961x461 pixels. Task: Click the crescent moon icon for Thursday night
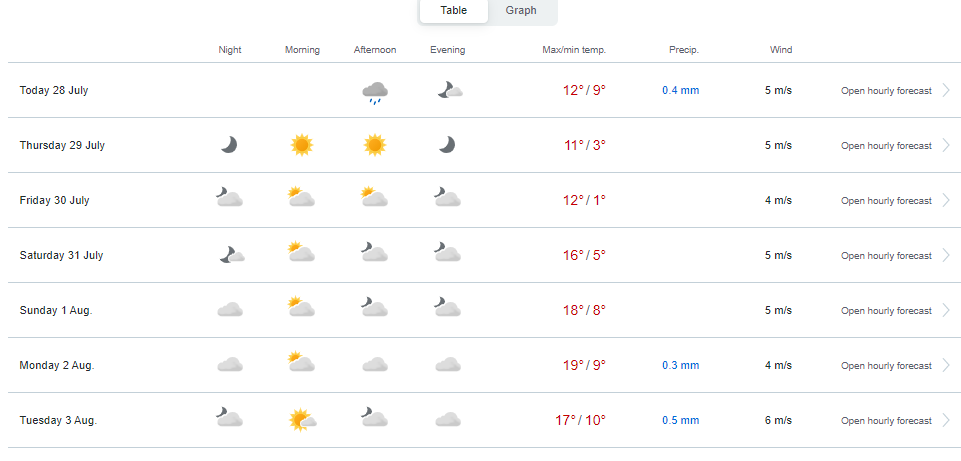[229, 145]
